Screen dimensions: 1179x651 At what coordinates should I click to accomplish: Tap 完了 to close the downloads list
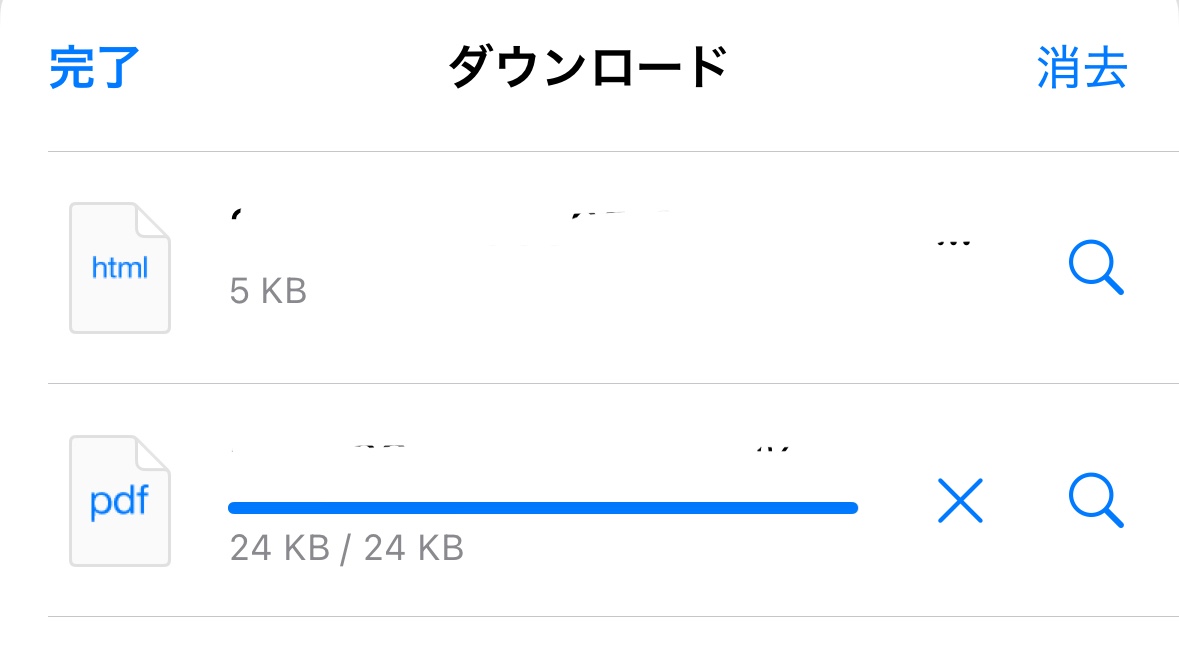[95, 68]
